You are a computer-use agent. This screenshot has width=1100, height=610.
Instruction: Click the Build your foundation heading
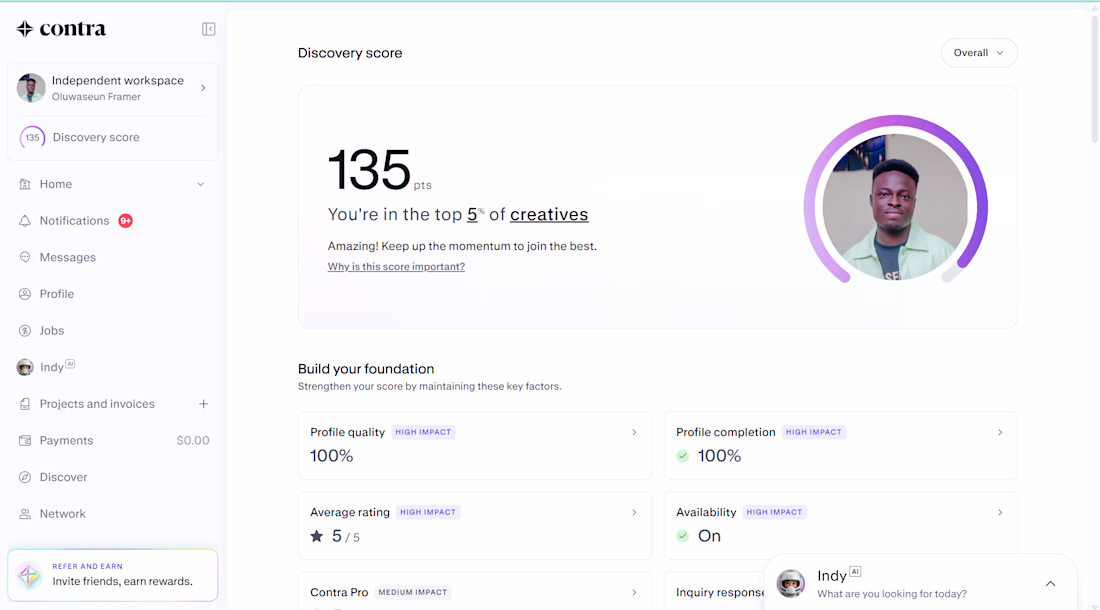(366, 369)
